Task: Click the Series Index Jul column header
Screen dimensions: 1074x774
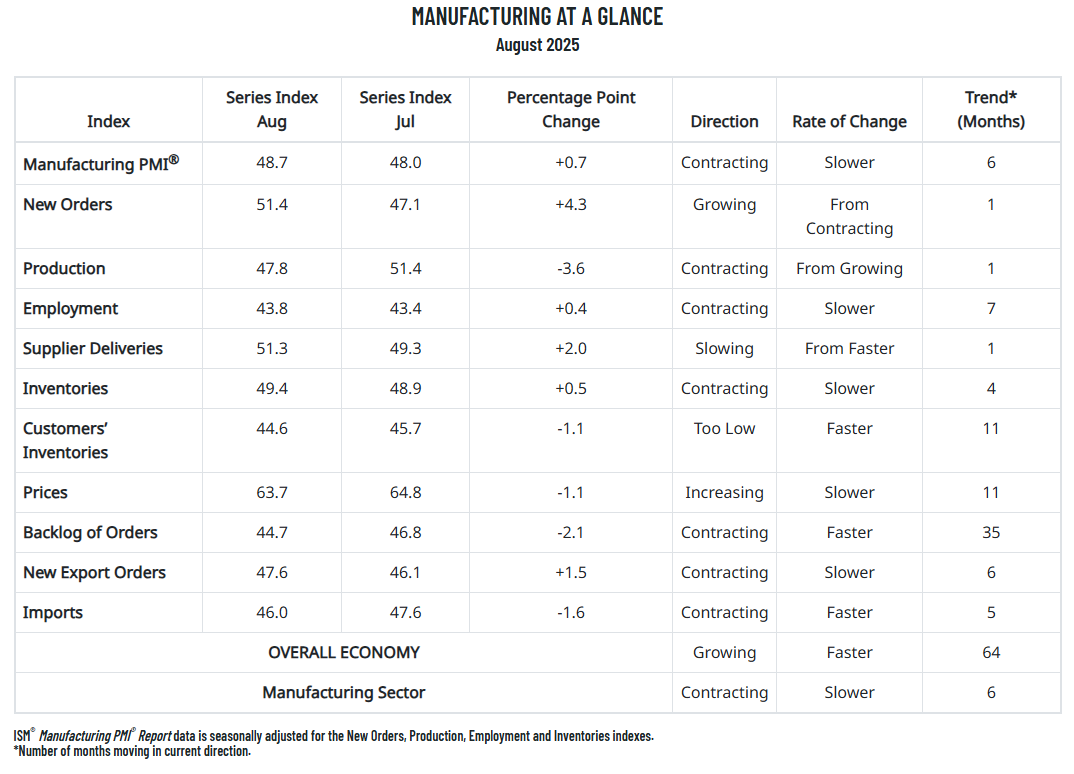Action: pyautogui.click(x=406, y=109)
